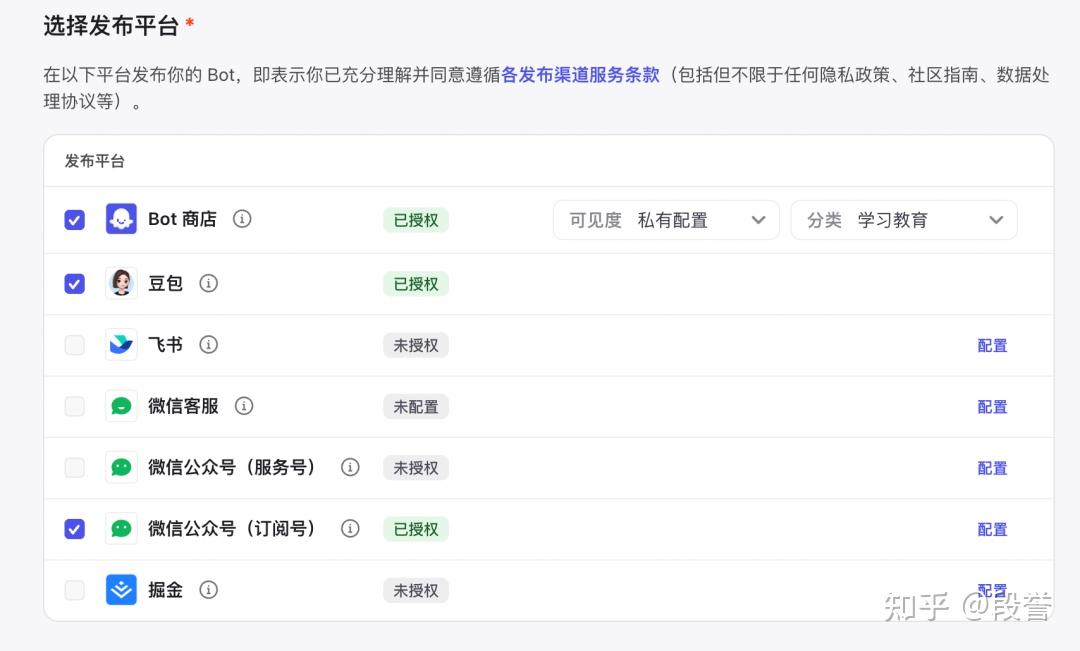Open info tooltip next to 飞书

tap(209, 344)
